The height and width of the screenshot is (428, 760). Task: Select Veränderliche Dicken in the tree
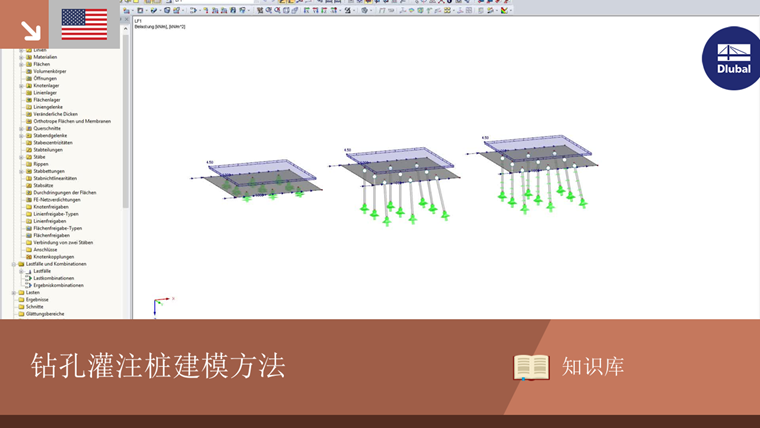(x=55, y=114)
